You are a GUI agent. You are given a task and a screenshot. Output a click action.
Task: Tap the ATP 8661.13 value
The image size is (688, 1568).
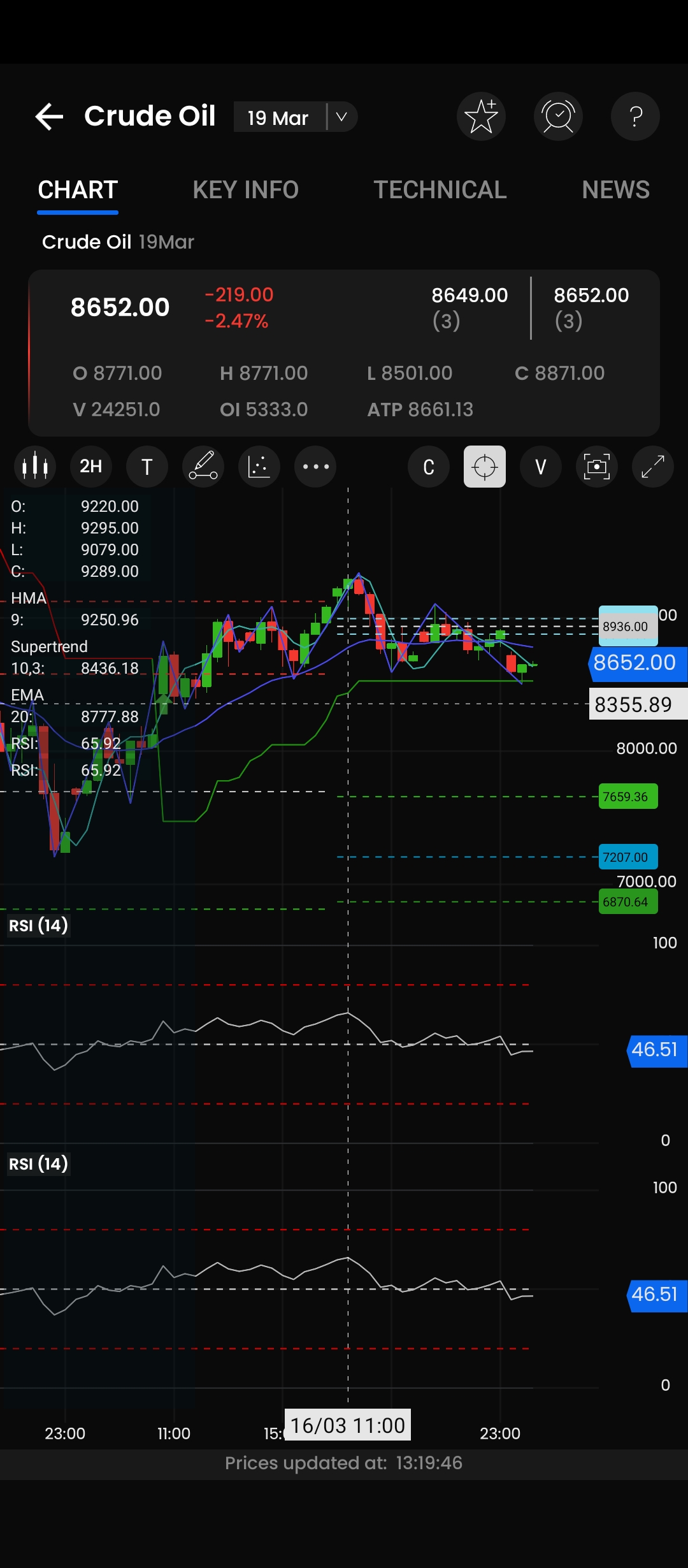pos(420,409)
